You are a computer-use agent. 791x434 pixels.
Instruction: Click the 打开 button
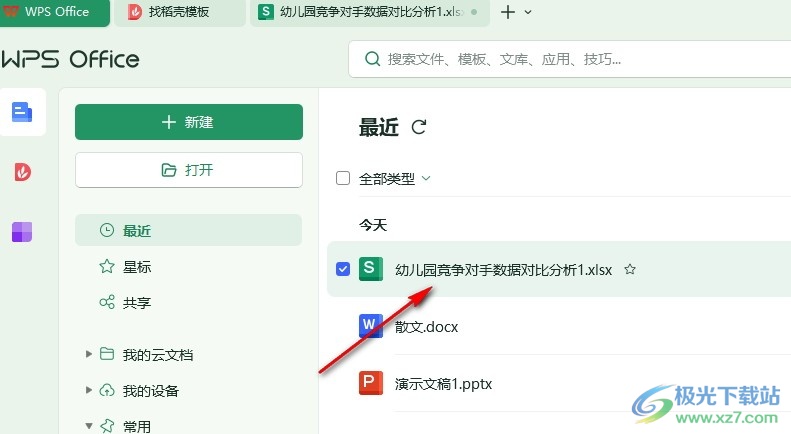point(189,170)
